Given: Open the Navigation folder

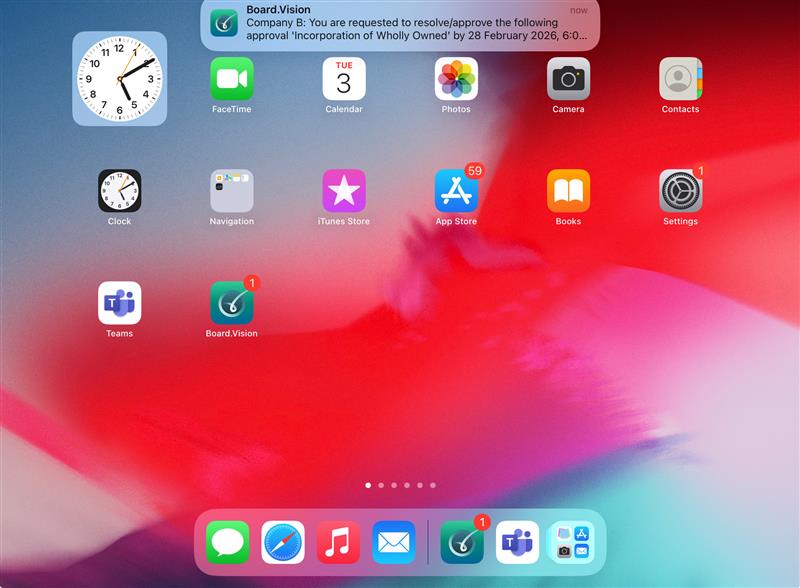Looking at the screenshot, I should pos(232,191).
